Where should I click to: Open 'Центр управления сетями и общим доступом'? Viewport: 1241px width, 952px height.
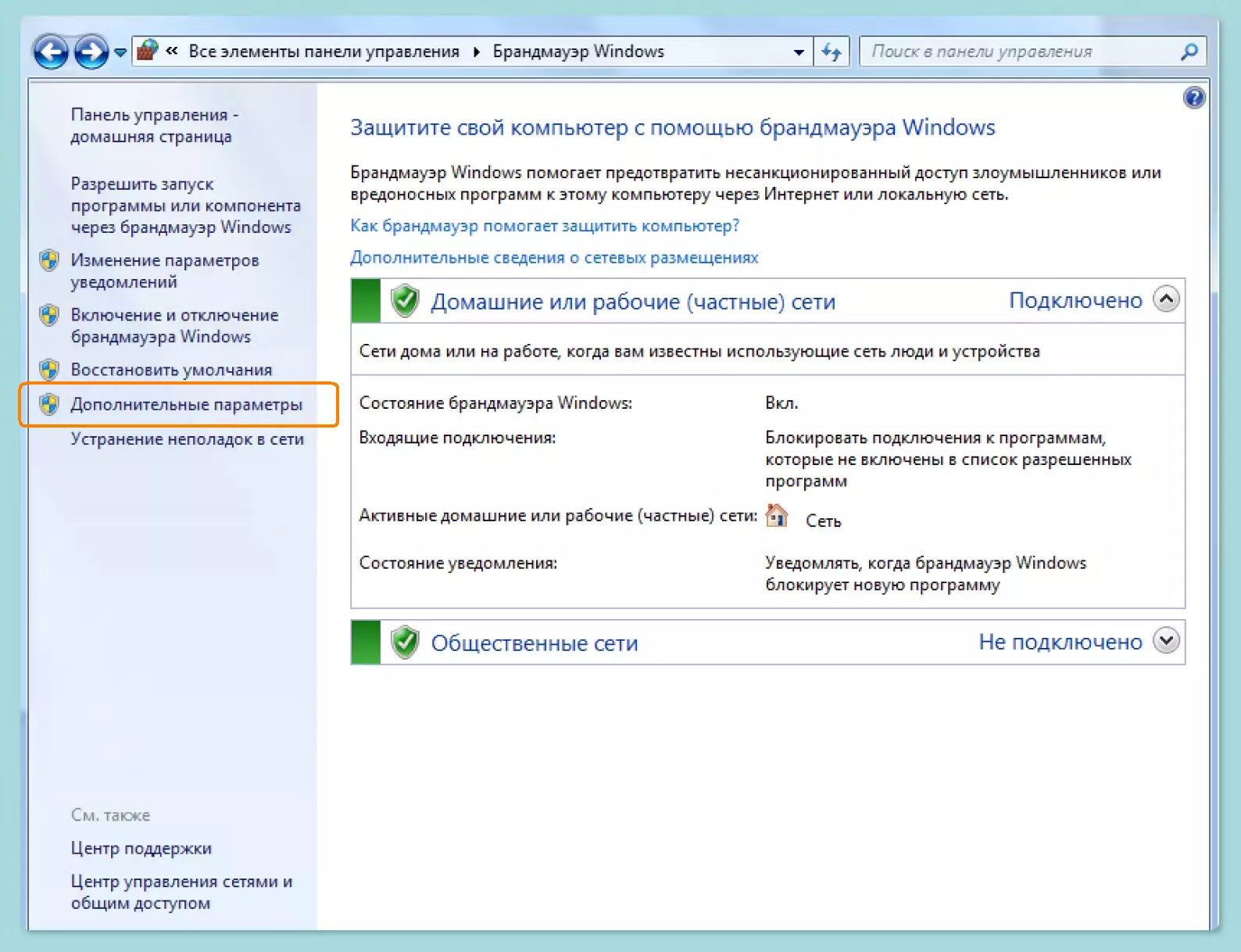click(181, 892)
